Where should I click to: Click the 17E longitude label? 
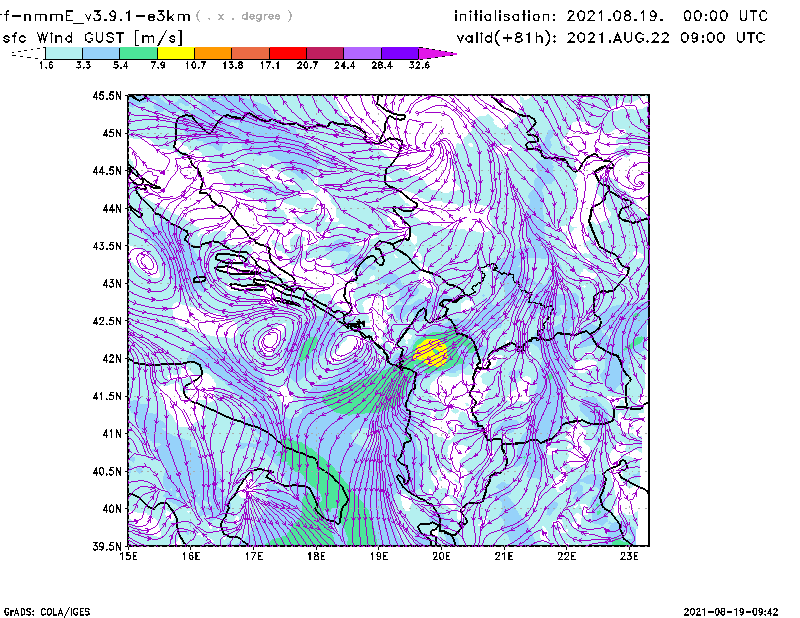coord(254,556)
